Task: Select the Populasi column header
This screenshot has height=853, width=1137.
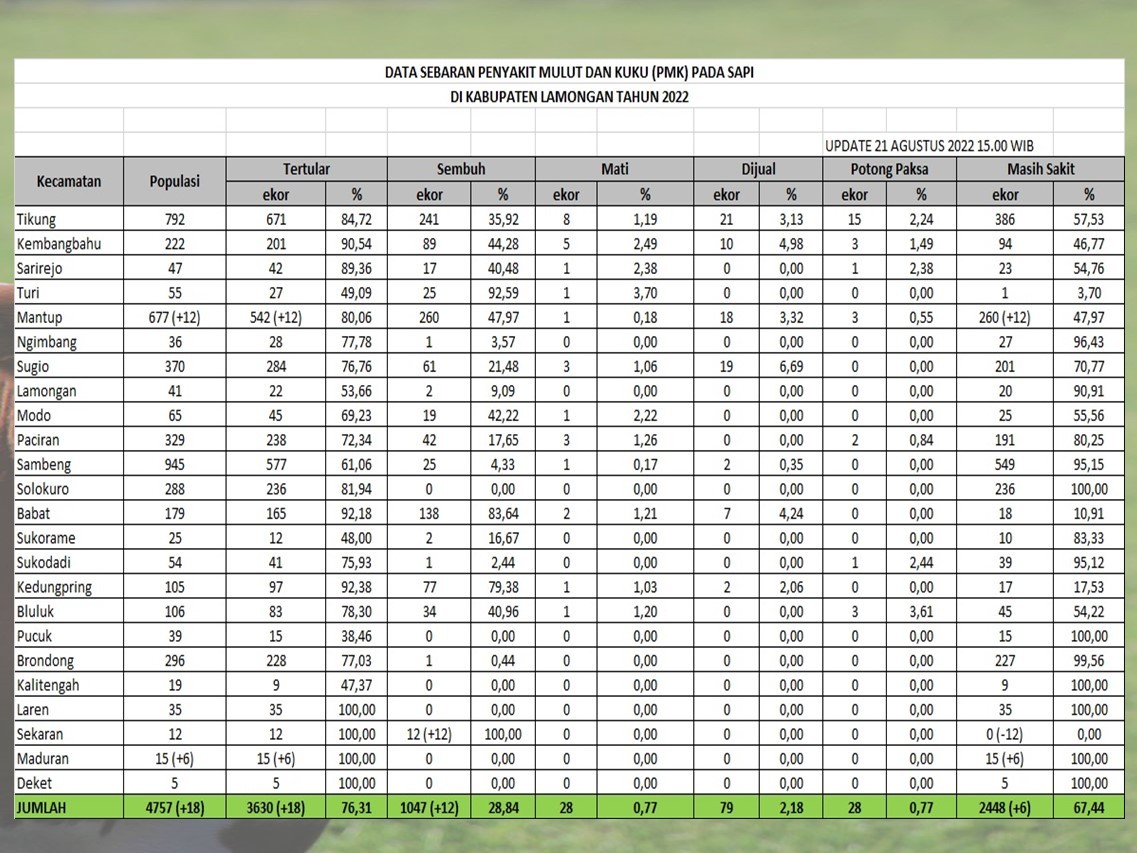Action: point(175,181)
